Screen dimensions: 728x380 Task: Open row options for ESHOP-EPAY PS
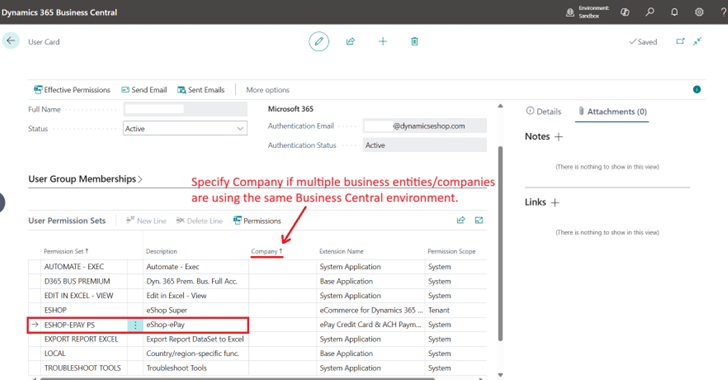click(135, 325)
